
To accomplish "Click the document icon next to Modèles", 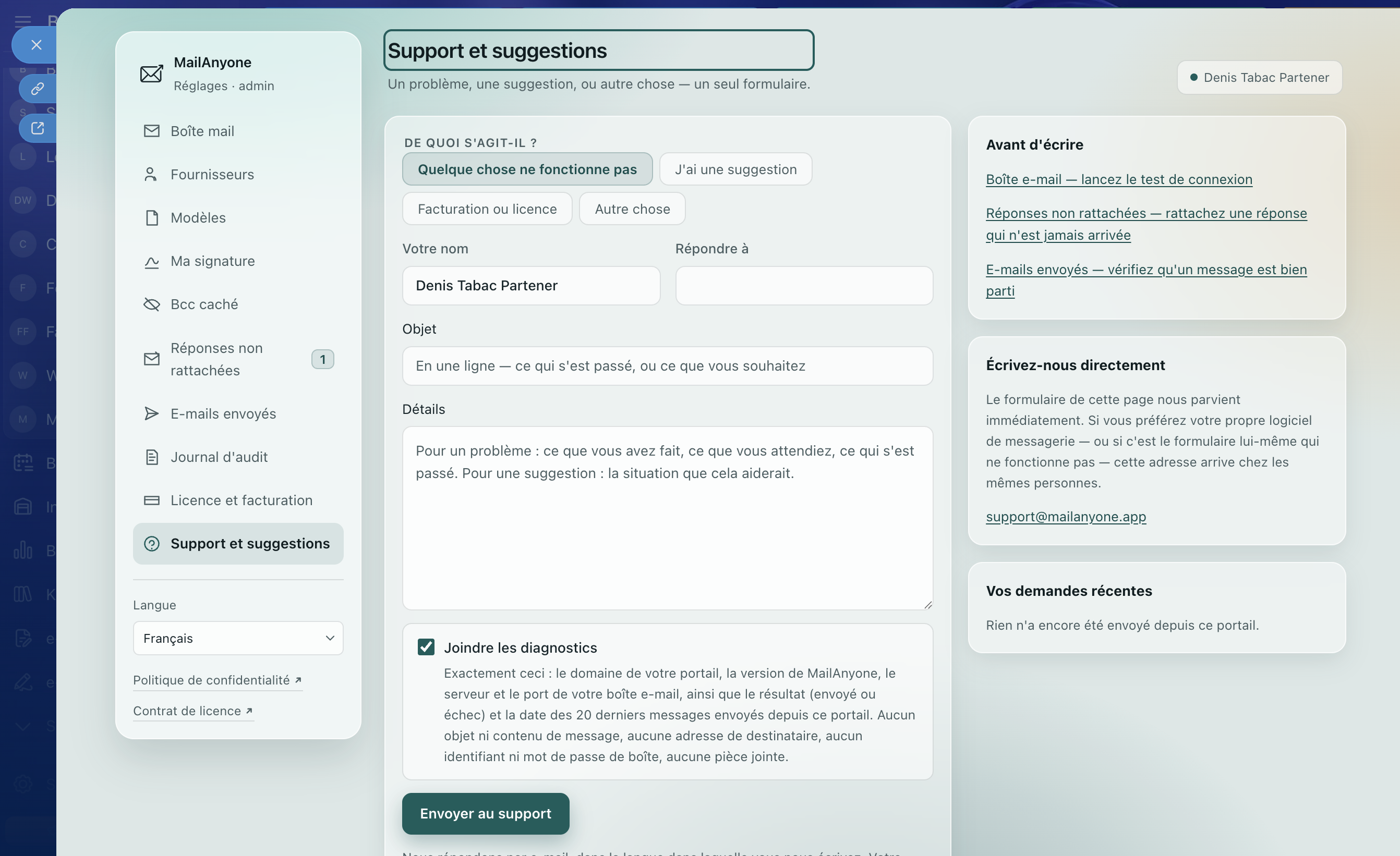I will point(152,217).
